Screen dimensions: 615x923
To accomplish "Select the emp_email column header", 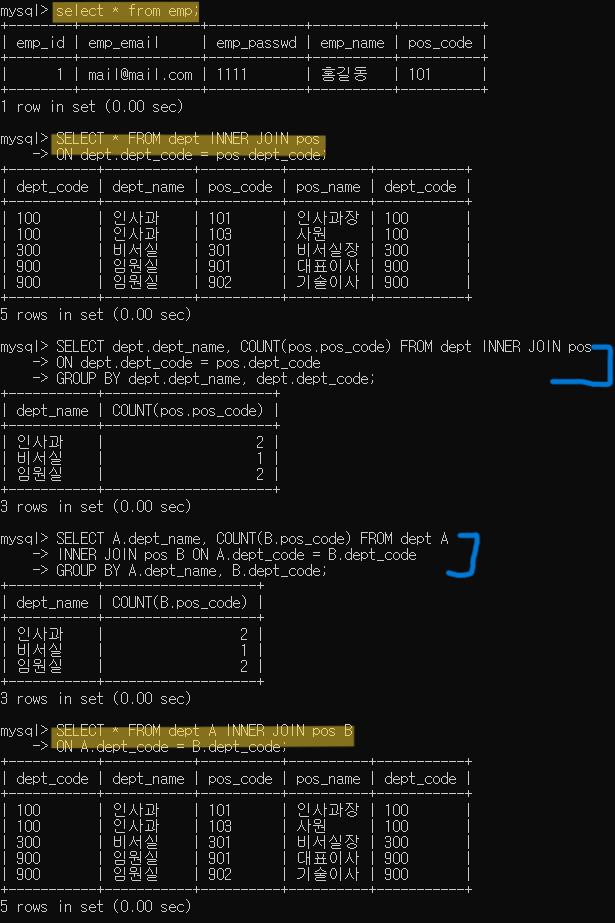I will coord(123,43).
